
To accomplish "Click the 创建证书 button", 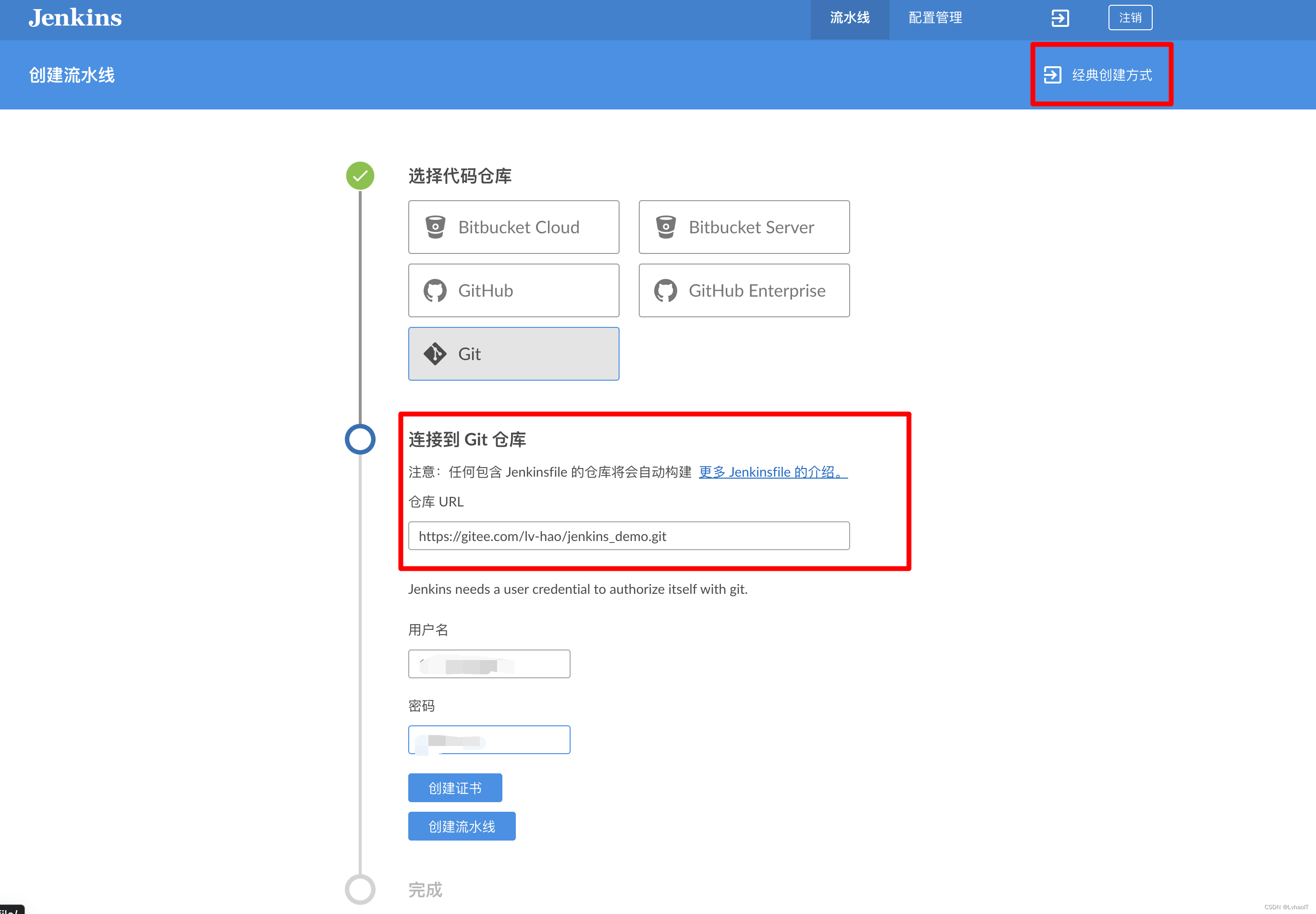I will coord(455,788).
